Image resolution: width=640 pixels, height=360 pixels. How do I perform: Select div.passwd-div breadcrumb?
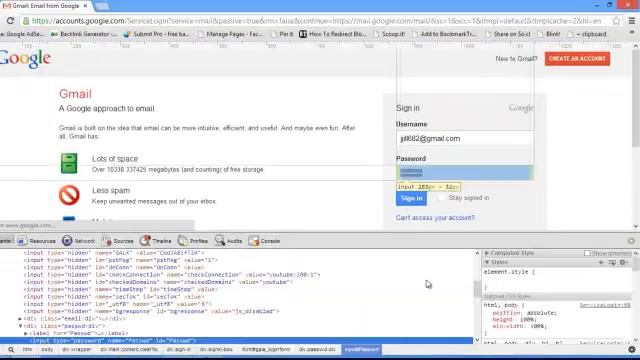(317, 349)
